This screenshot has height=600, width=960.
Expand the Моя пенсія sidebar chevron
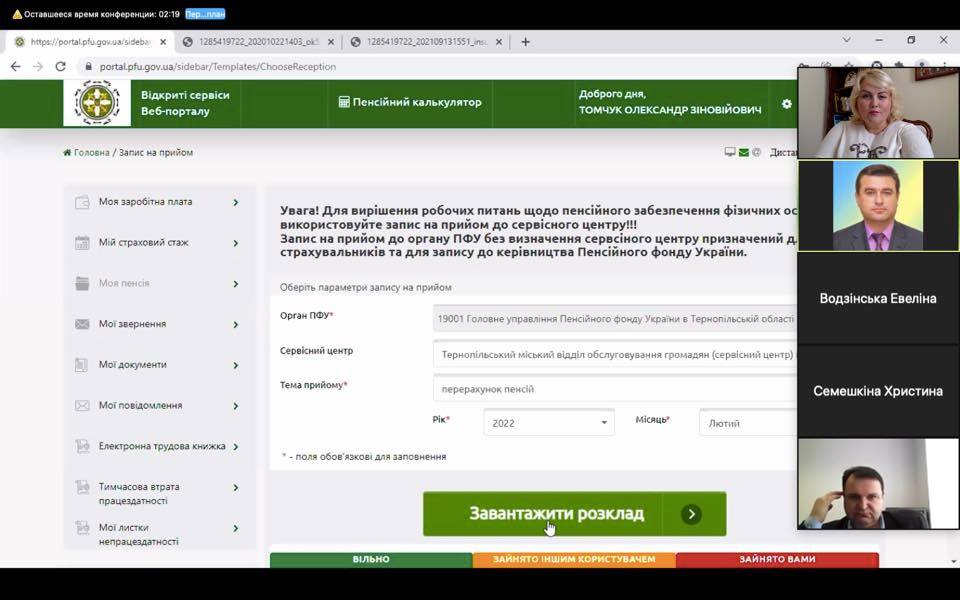[236, 284]
